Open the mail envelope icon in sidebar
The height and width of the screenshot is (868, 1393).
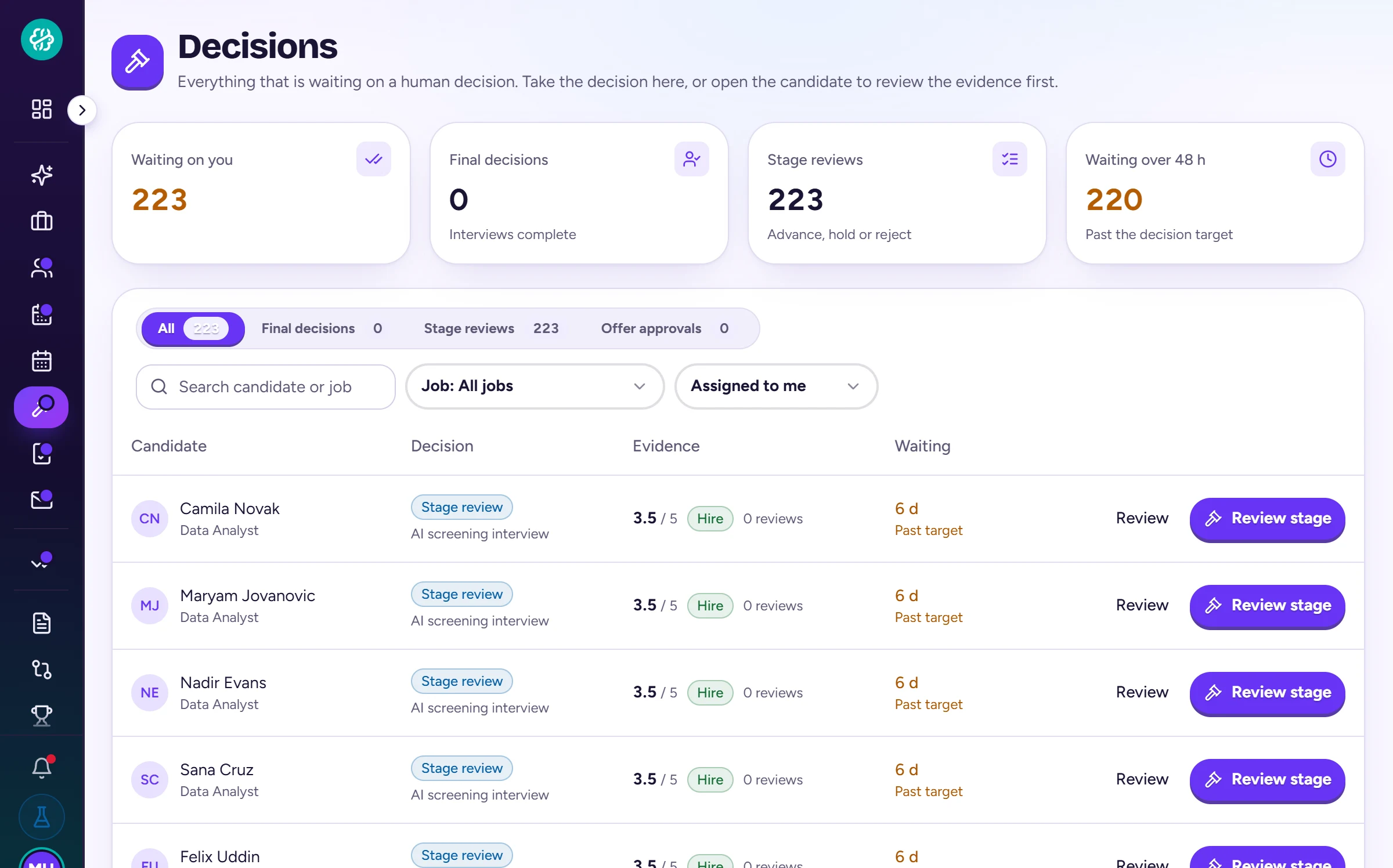pos(41,500)
